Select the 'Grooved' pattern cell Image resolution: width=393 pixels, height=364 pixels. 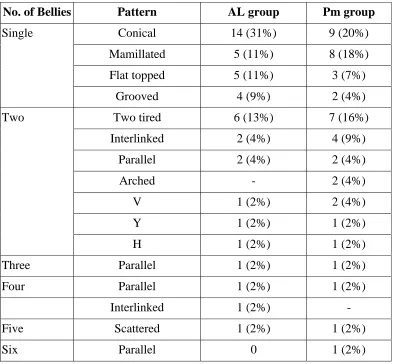pos(137,96)
